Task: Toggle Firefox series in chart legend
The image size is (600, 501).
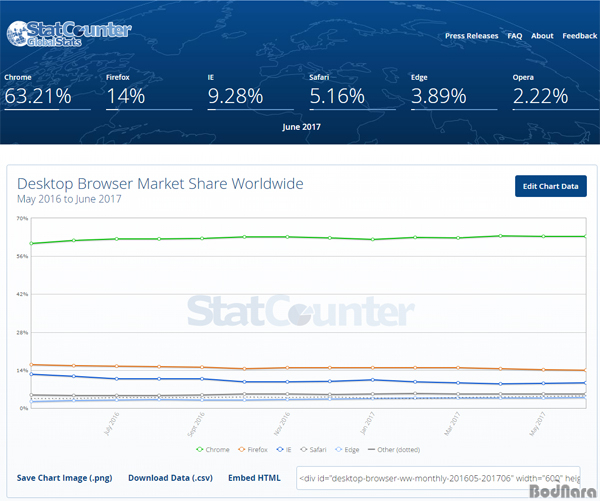Action: (253, 449)
